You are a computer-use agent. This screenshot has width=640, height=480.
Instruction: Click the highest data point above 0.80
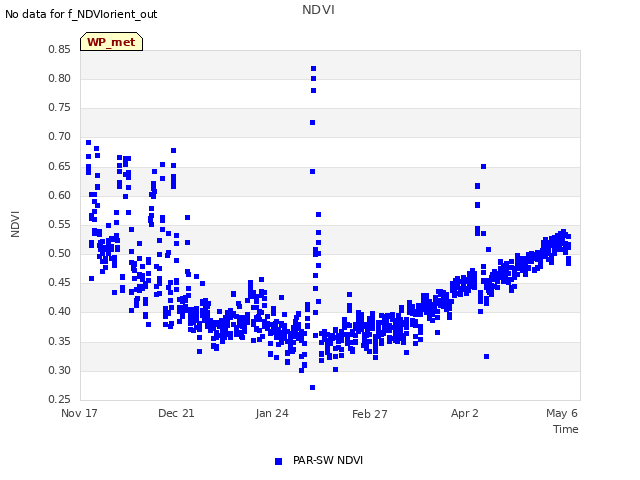pyautogui.click(x=313, y=69)
